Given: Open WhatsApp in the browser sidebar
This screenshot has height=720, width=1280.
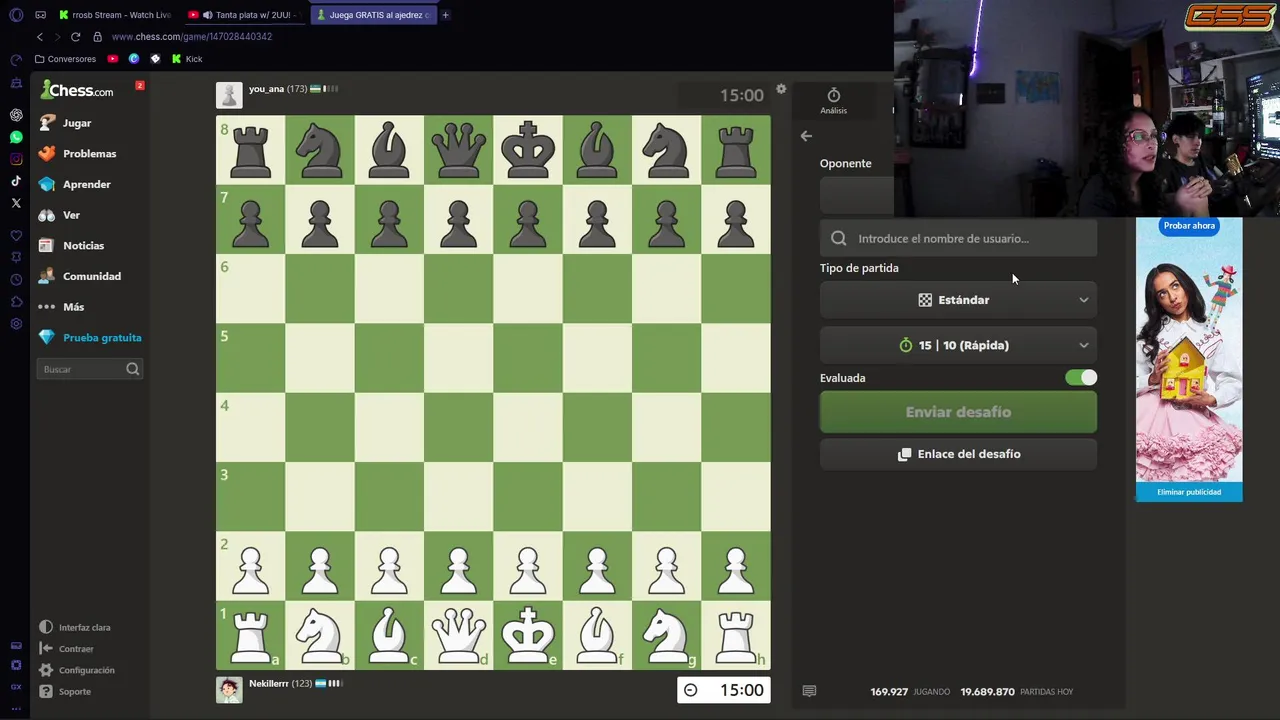Looking at the screenshot, I should pos(16,137).
